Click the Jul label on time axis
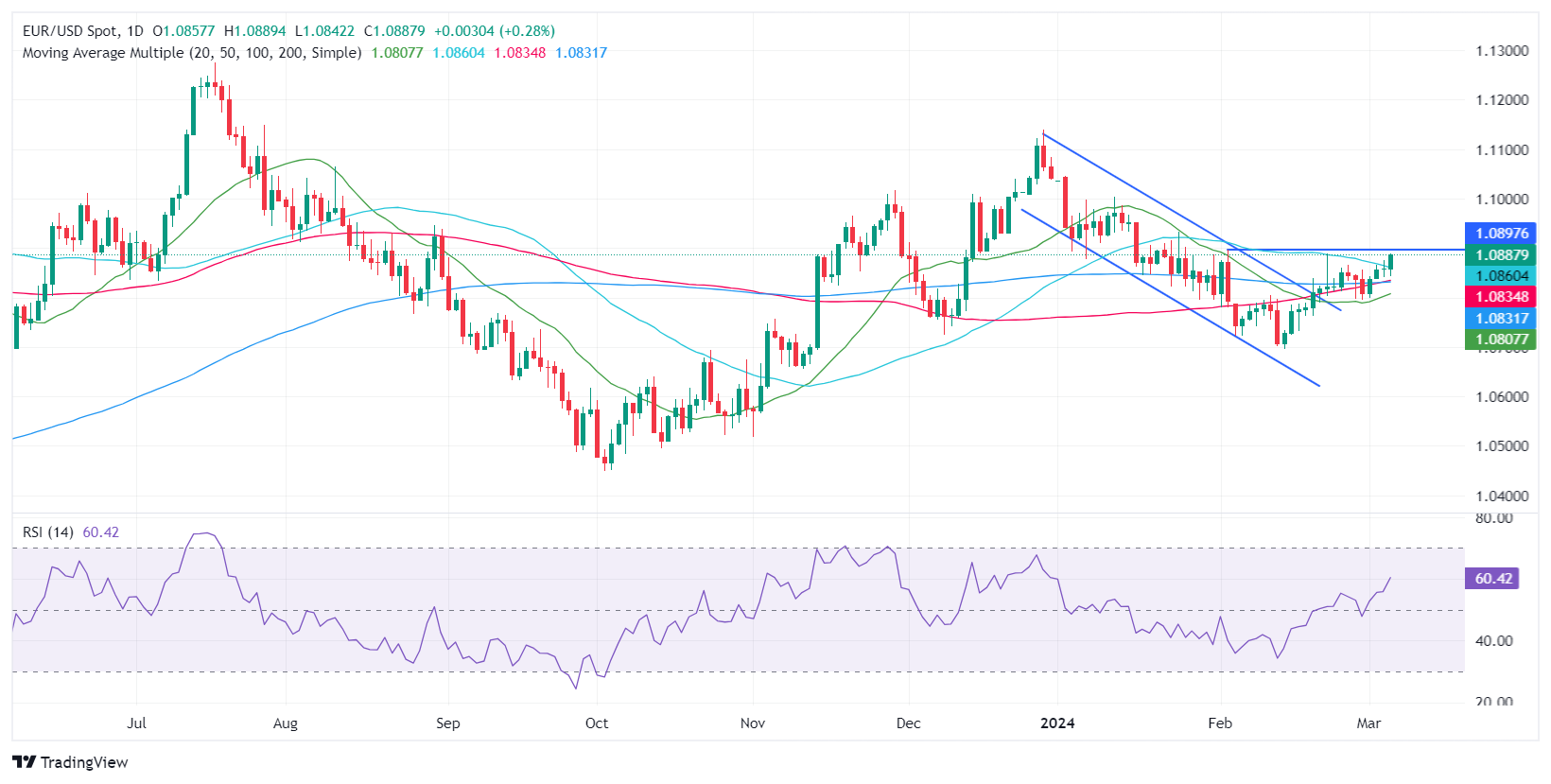Screen dimensions: 1551x784 coord(137,723)
